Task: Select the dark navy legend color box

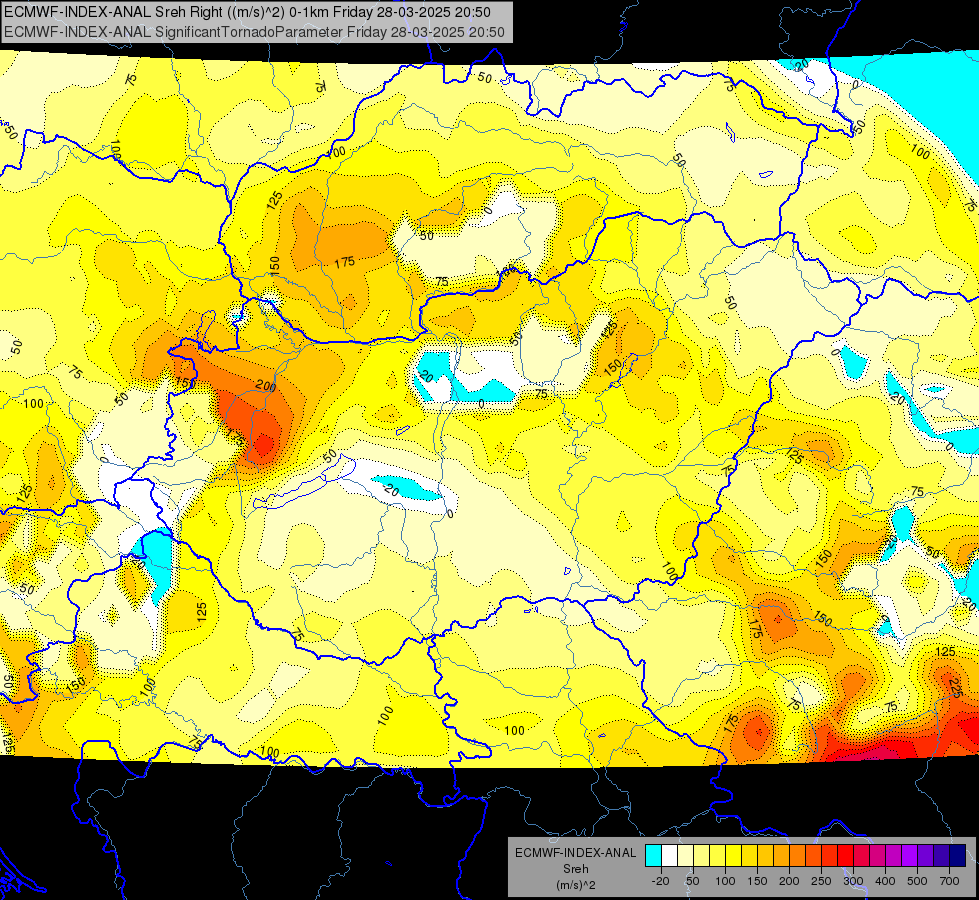Action: (957, 856)
